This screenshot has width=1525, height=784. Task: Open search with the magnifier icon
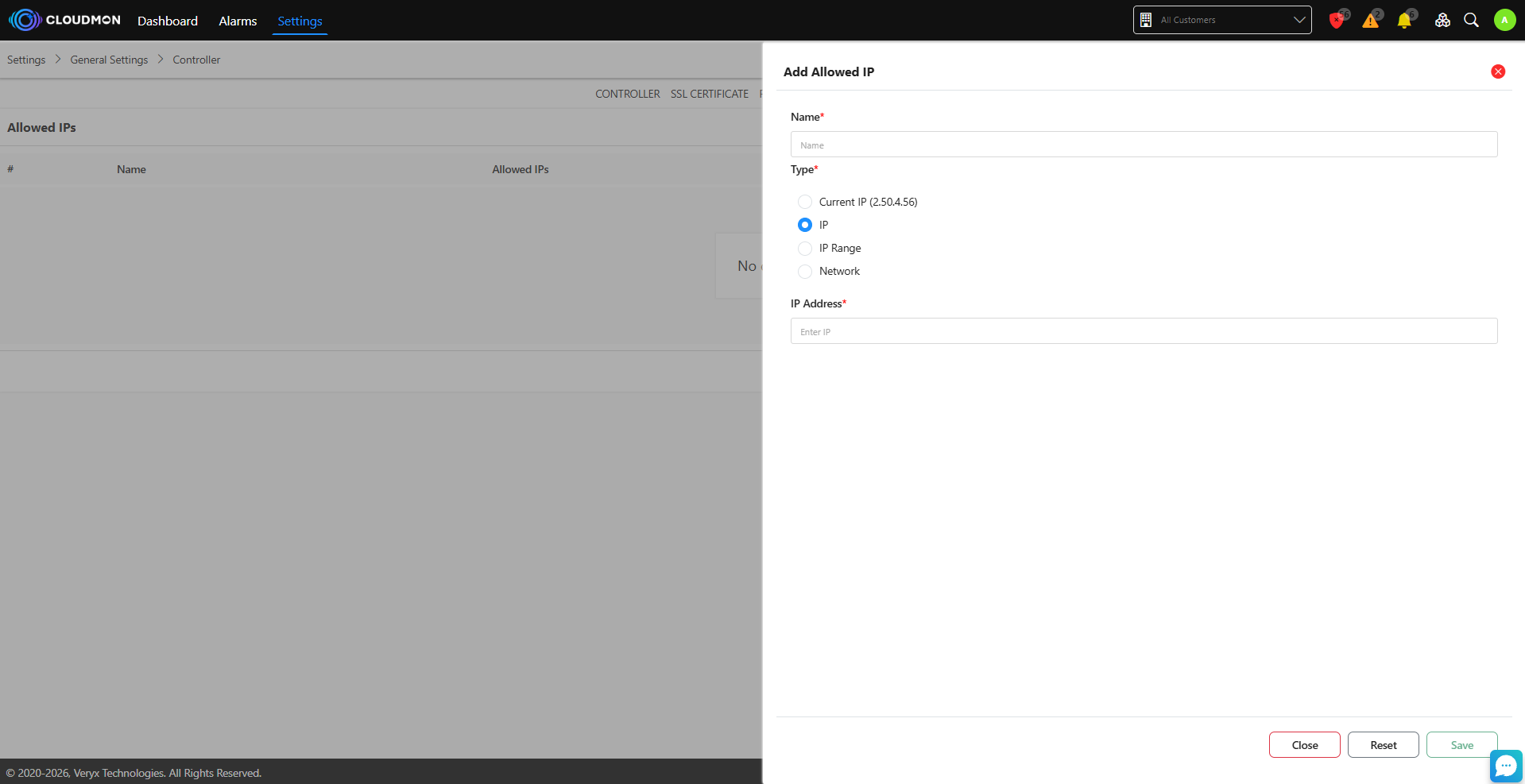pyautogui.click(x=1471, y=21)
